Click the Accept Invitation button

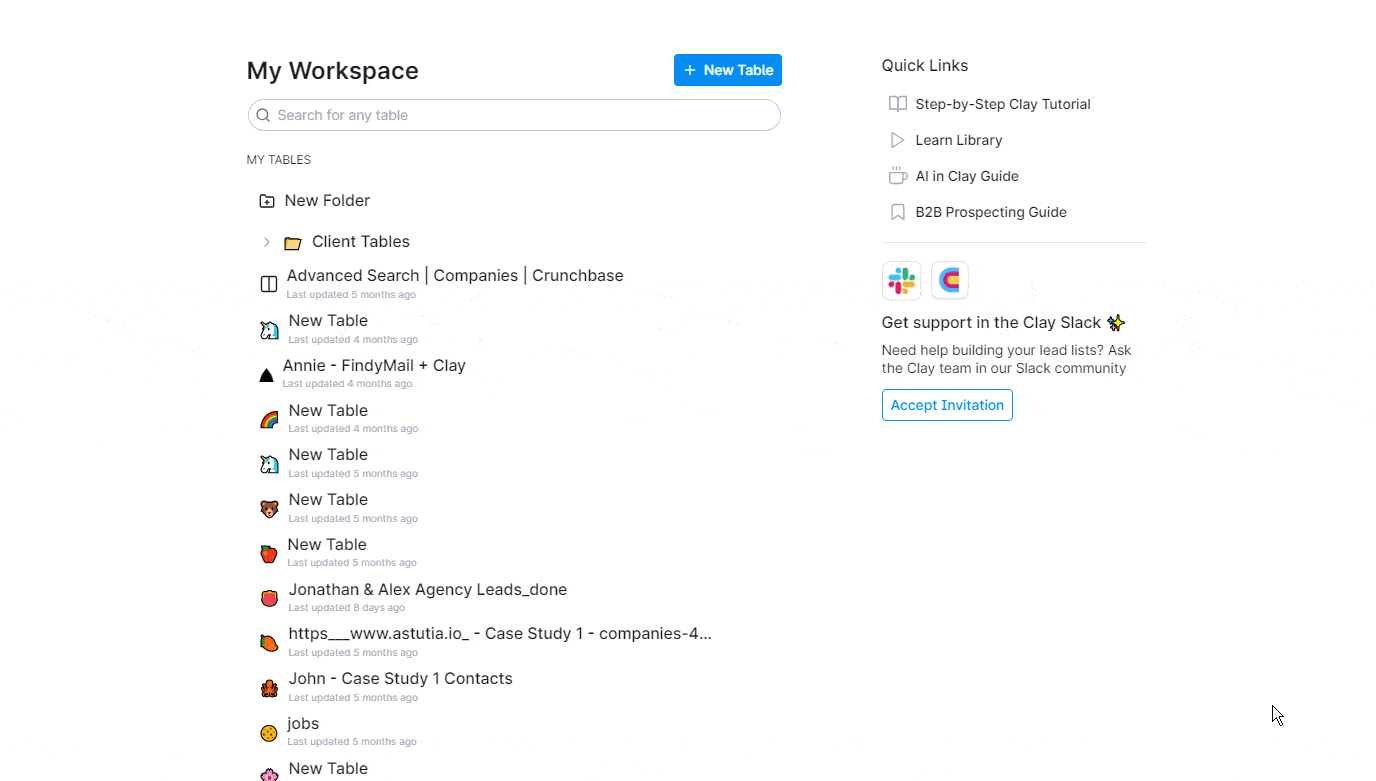click(x=947, y=405)
